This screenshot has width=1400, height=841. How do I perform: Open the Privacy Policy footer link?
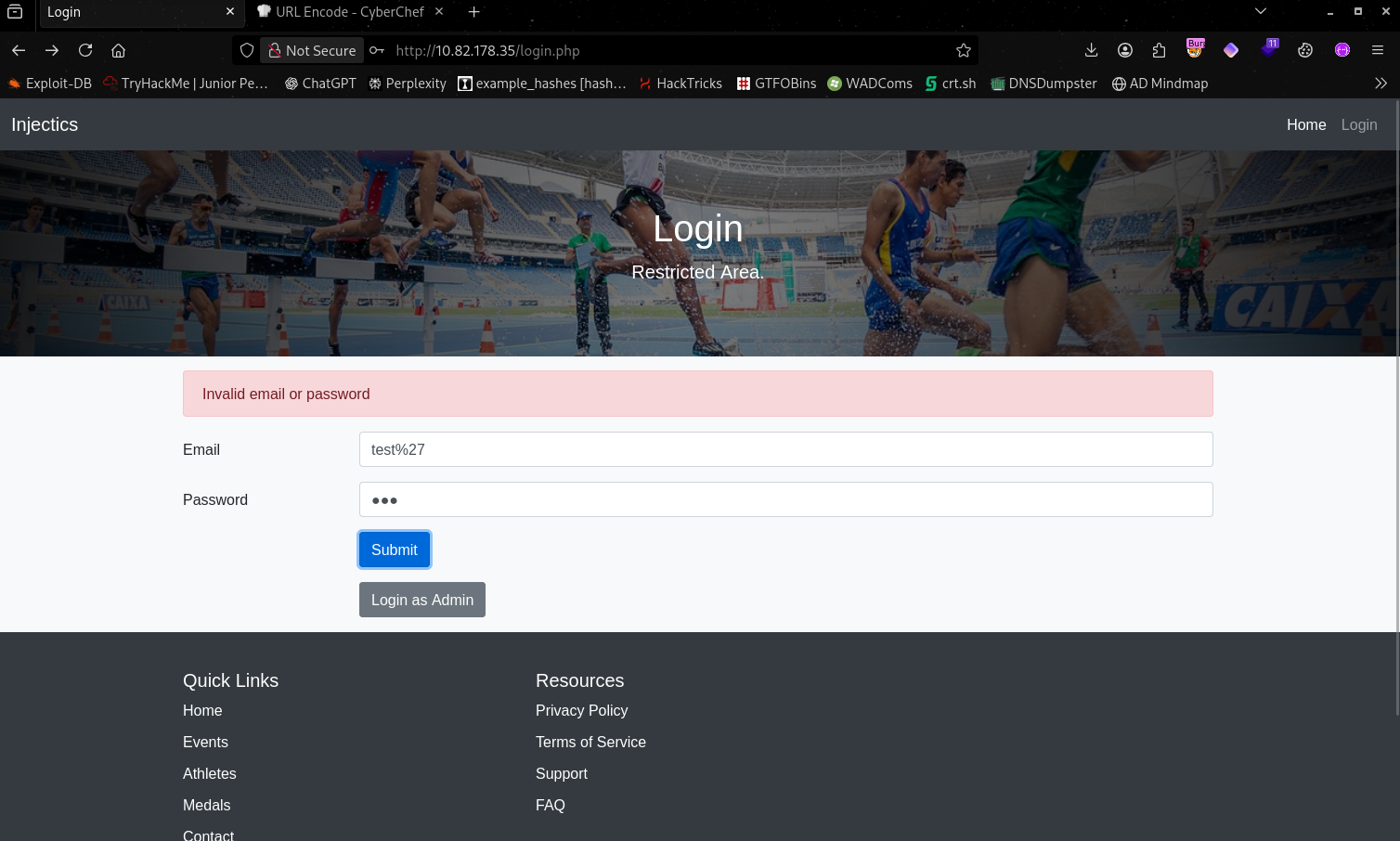tap(581, 710)
